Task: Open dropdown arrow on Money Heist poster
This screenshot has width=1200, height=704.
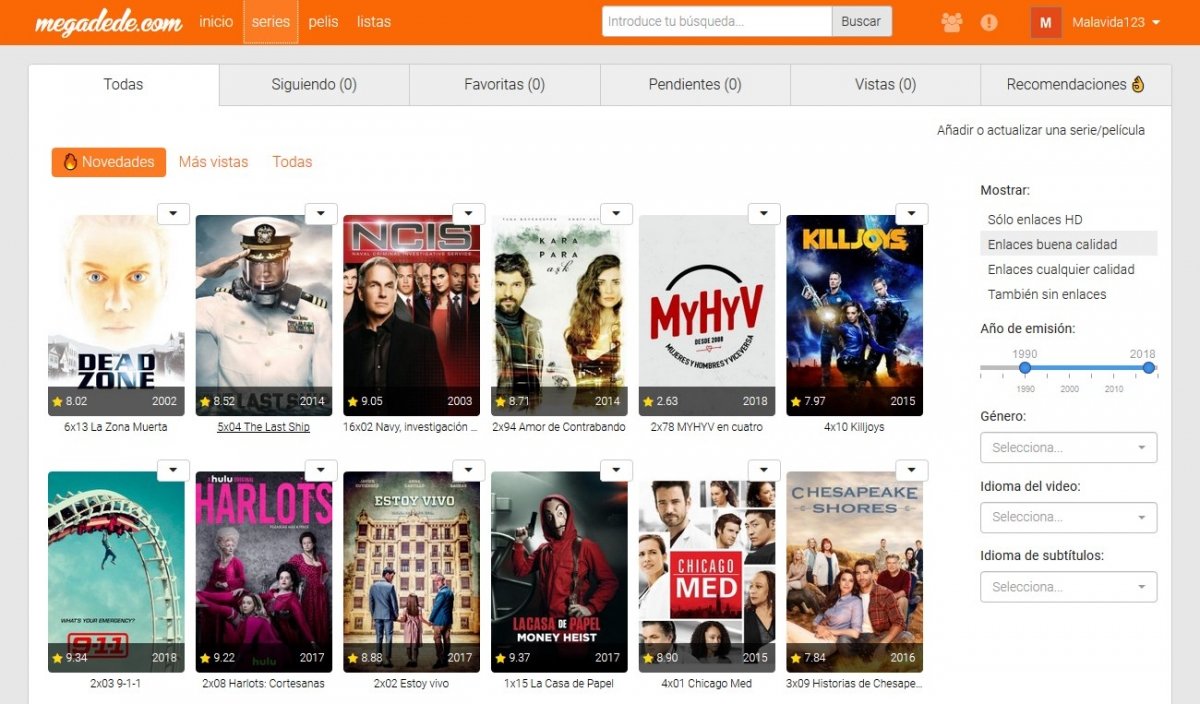Action: [x=617, y=470]
